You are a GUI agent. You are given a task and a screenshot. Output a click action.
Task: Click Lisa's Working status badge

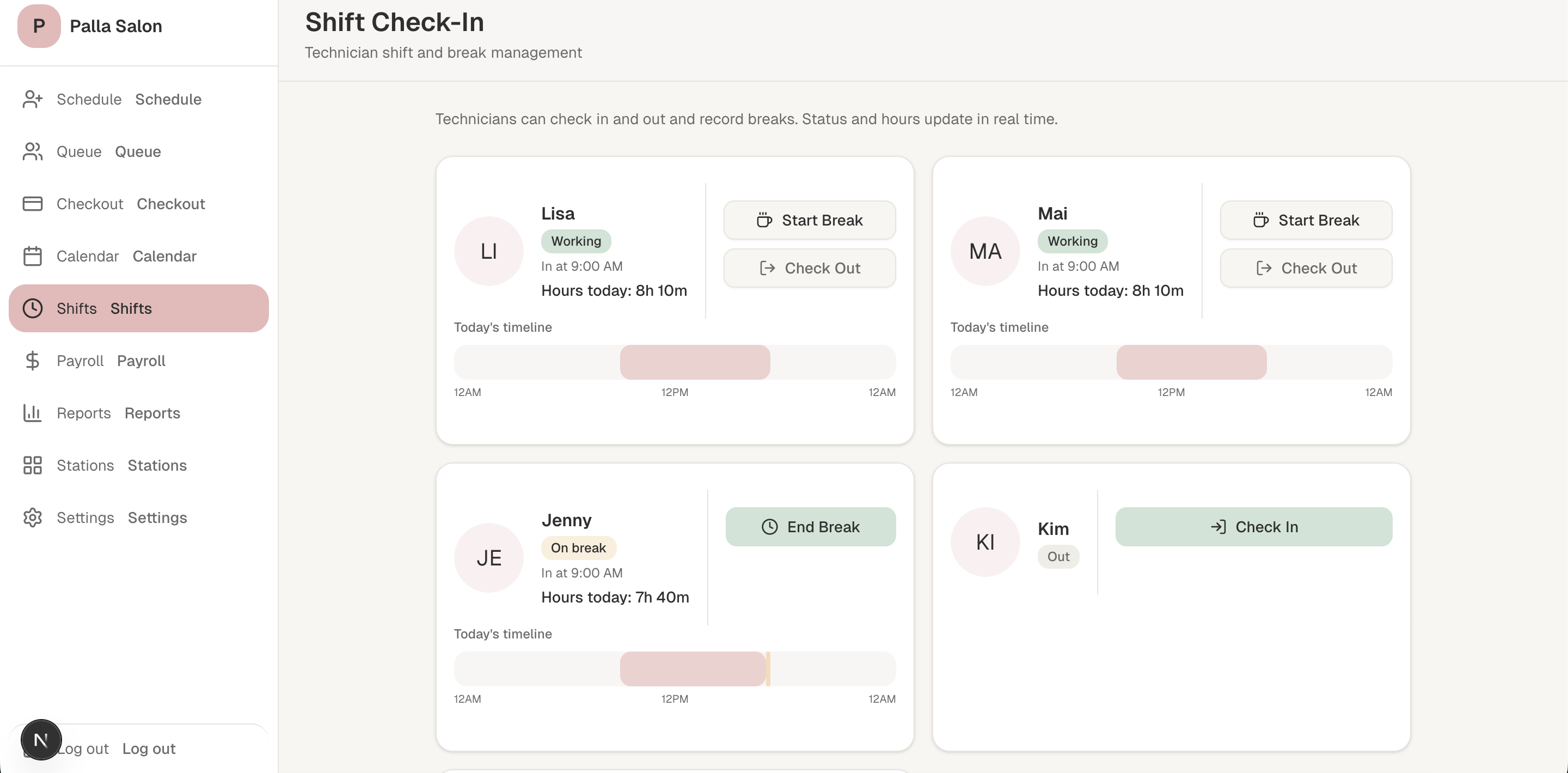[576, 241]
